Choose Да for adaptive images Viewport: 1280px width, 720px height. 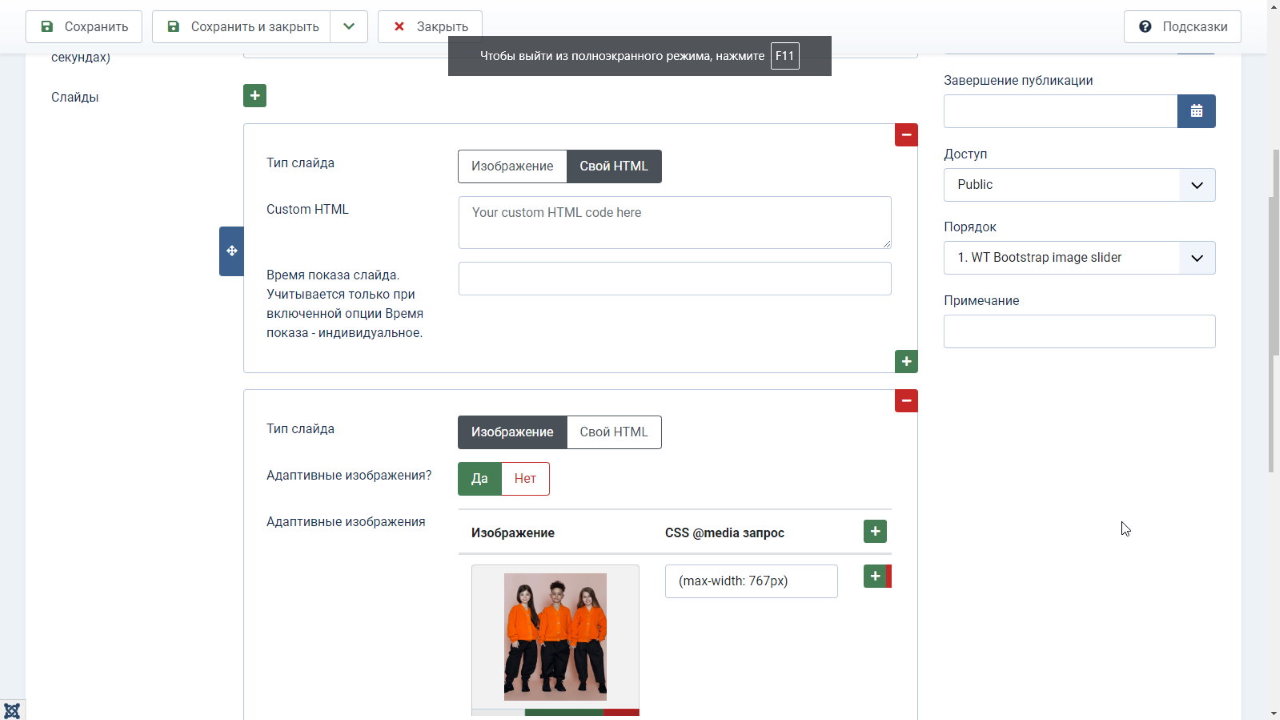(480, 479)
